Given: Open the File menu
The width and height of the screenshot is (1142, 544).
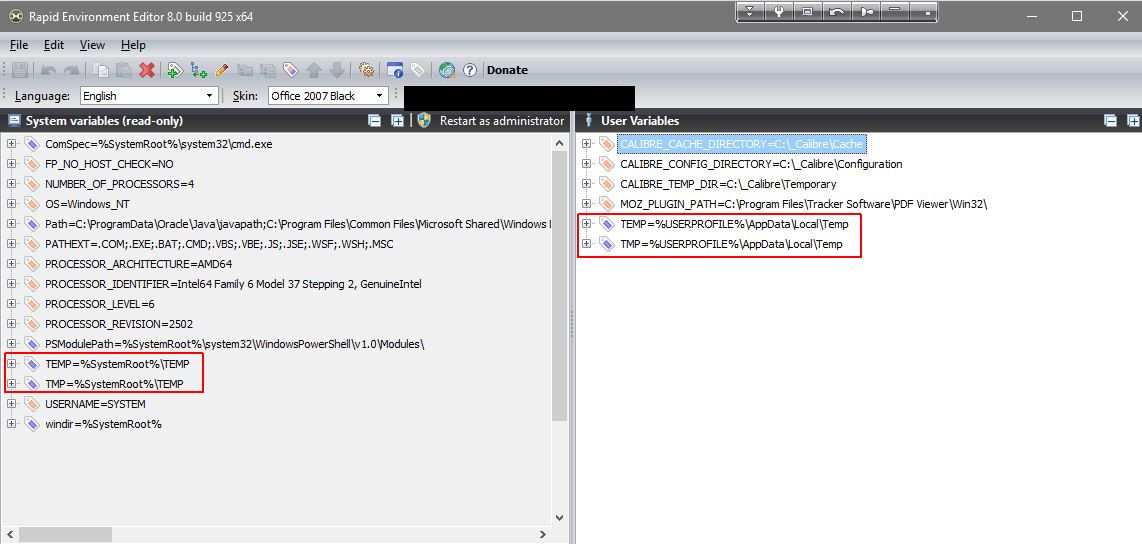Looking at the screenshot, I should click(19, 45).
